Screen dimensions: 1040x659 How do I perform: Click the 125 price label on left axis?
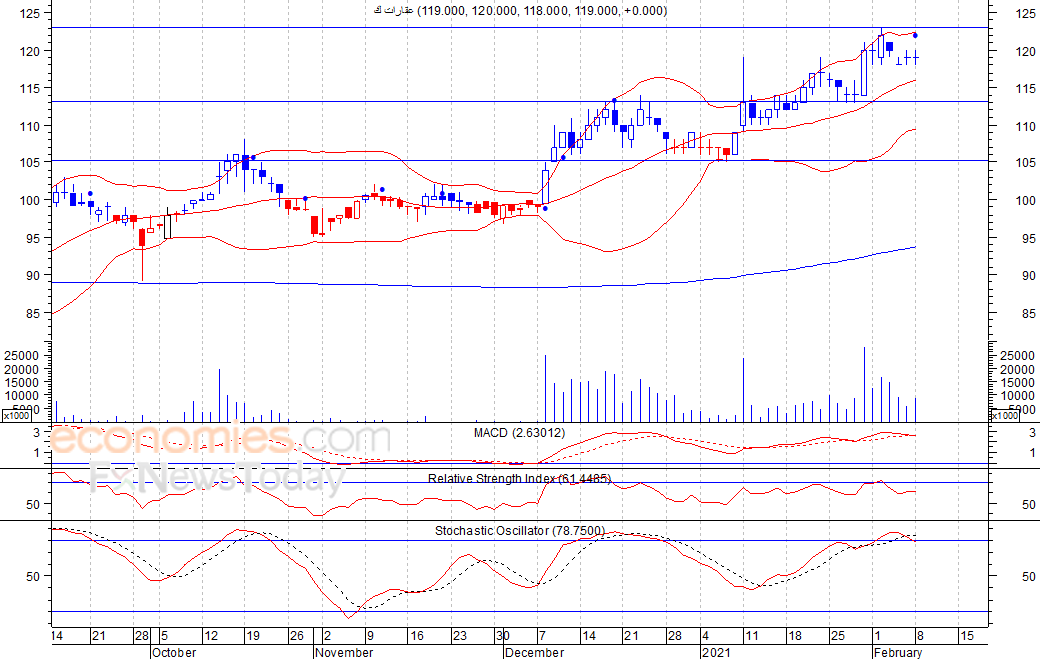tap(29, 13)
